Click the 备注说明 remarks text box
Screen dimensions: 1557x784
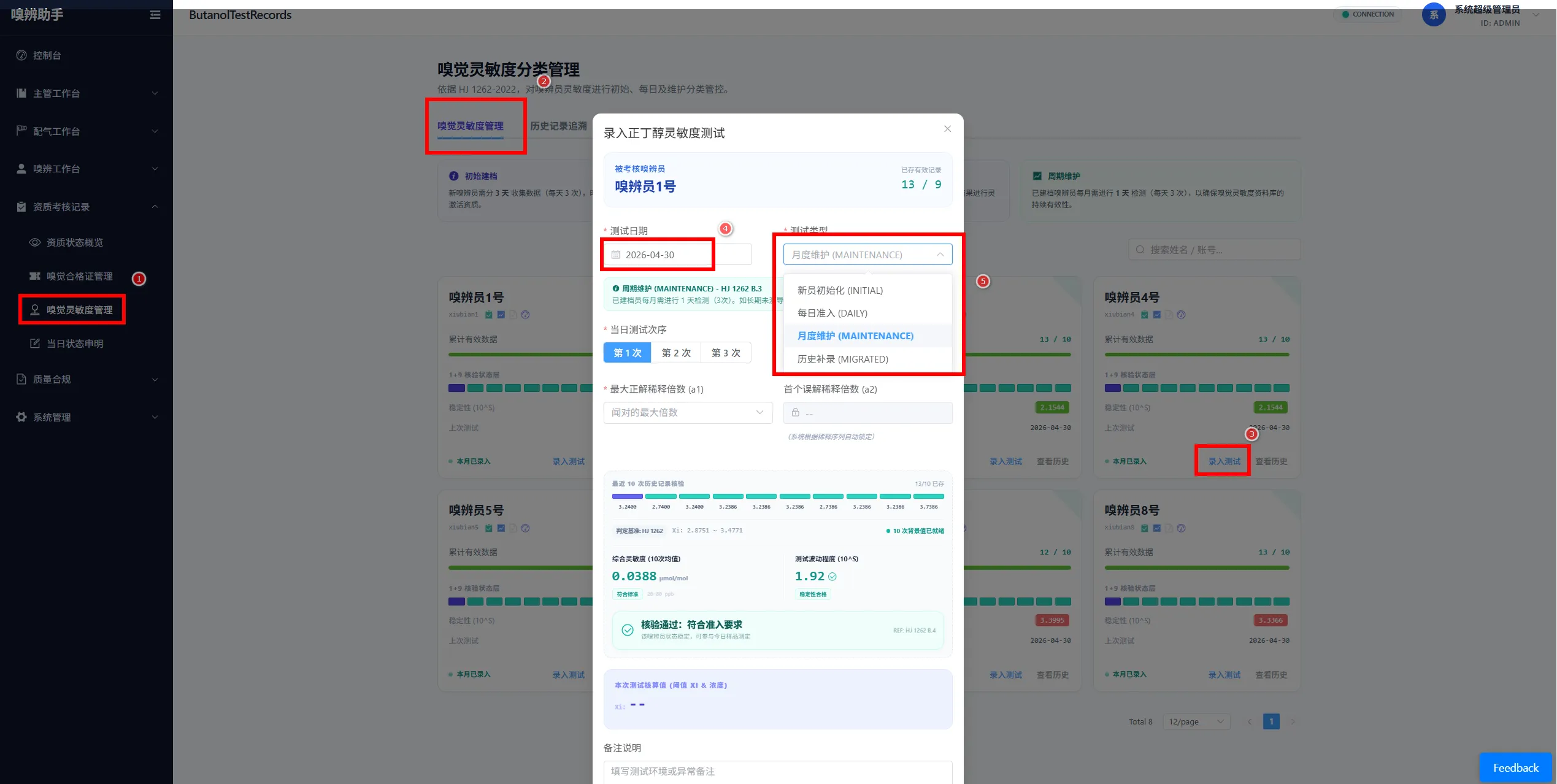tap(778, 772)
